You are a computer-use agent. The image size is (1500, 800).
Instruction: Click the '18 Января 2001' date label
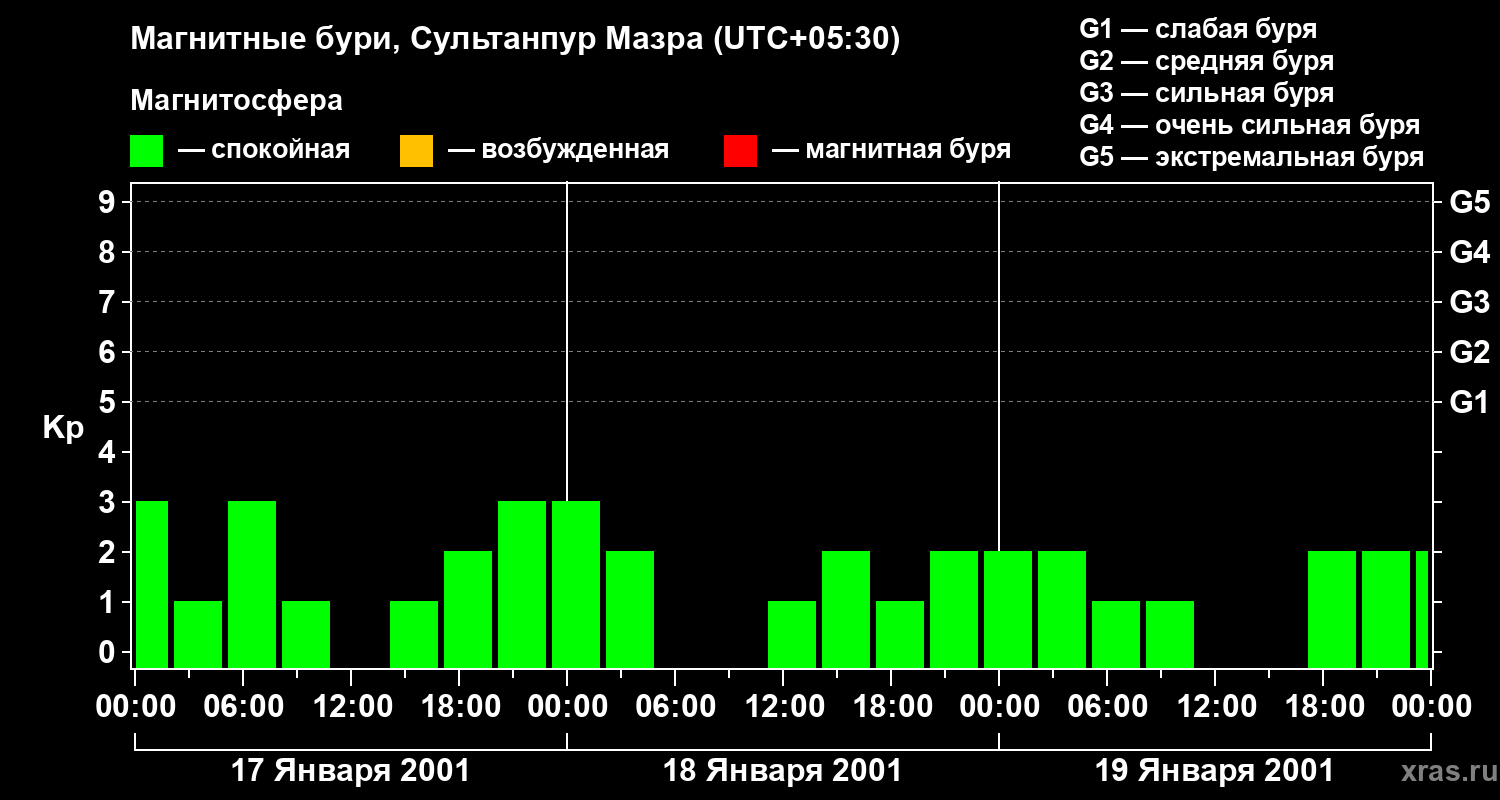pyautogui.click(x=783, y=771)
